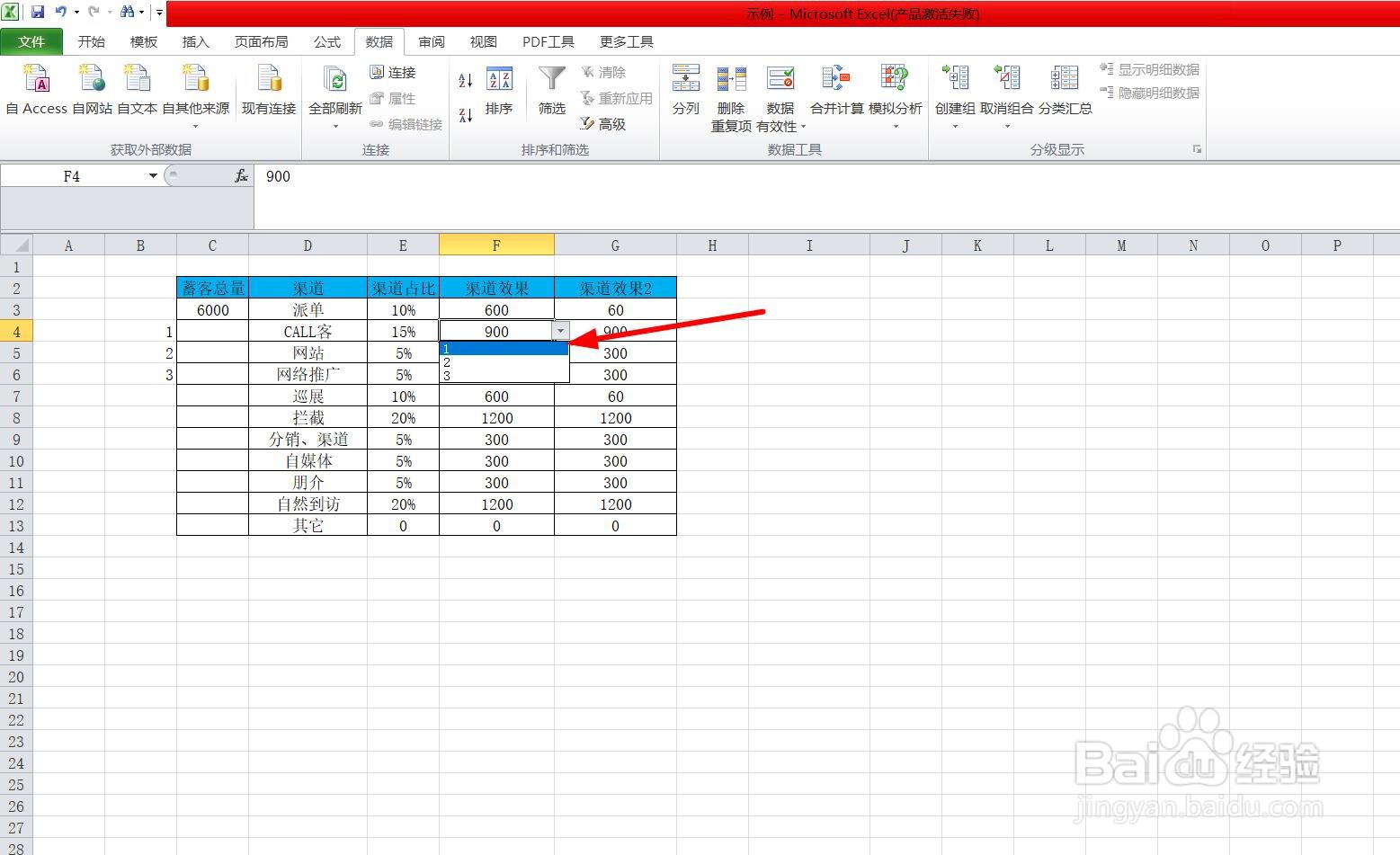
Task: Click cell with text 网络推广
Action: click(x=308, y=374)
